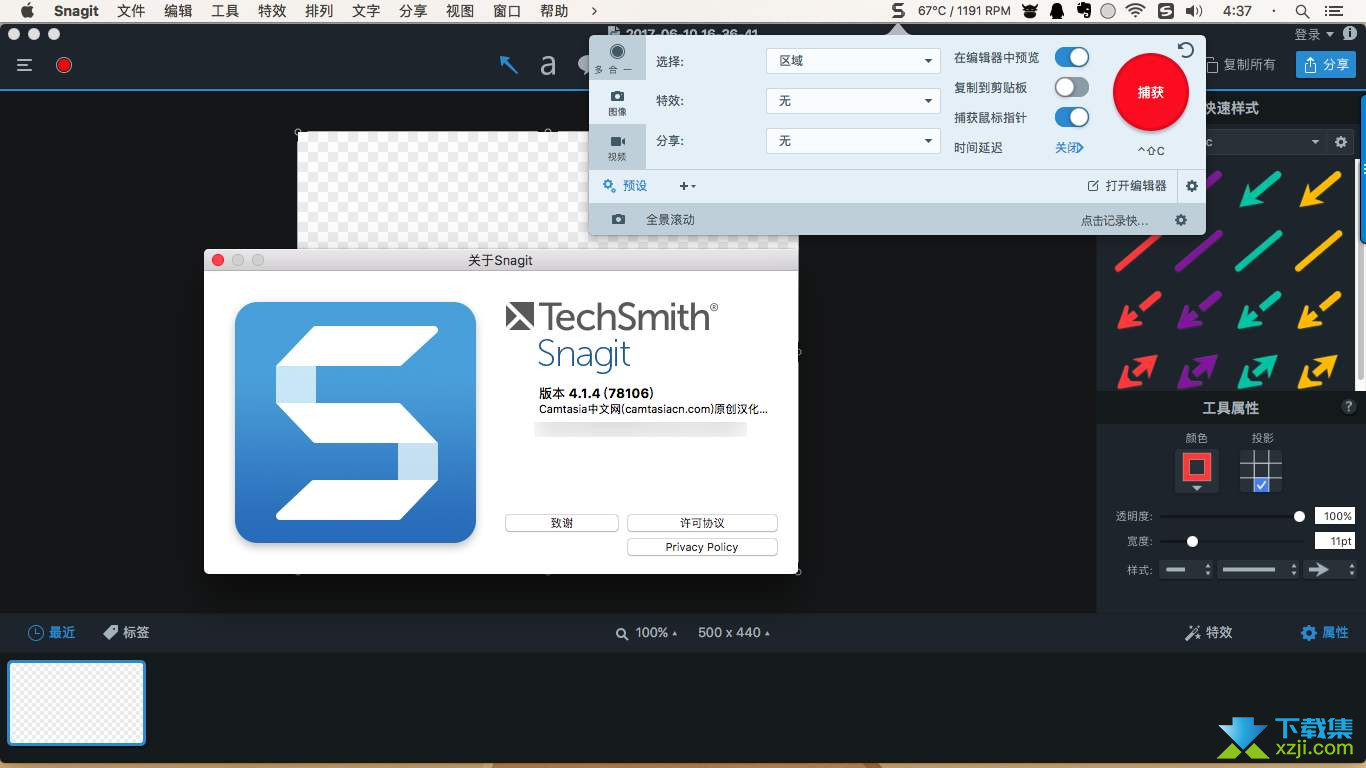Open the 特效 menu in the menu bar
Screen dimensions: 1366x768
272,11
